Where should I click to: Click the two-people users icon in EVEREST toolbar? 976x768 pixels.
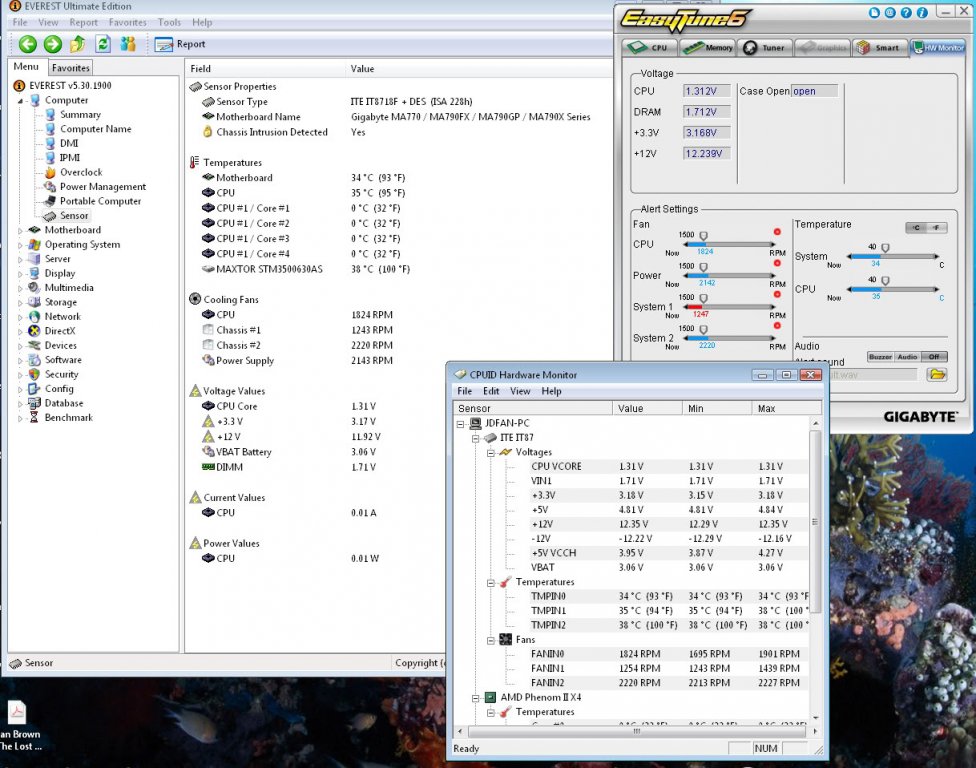pos(128,44)
